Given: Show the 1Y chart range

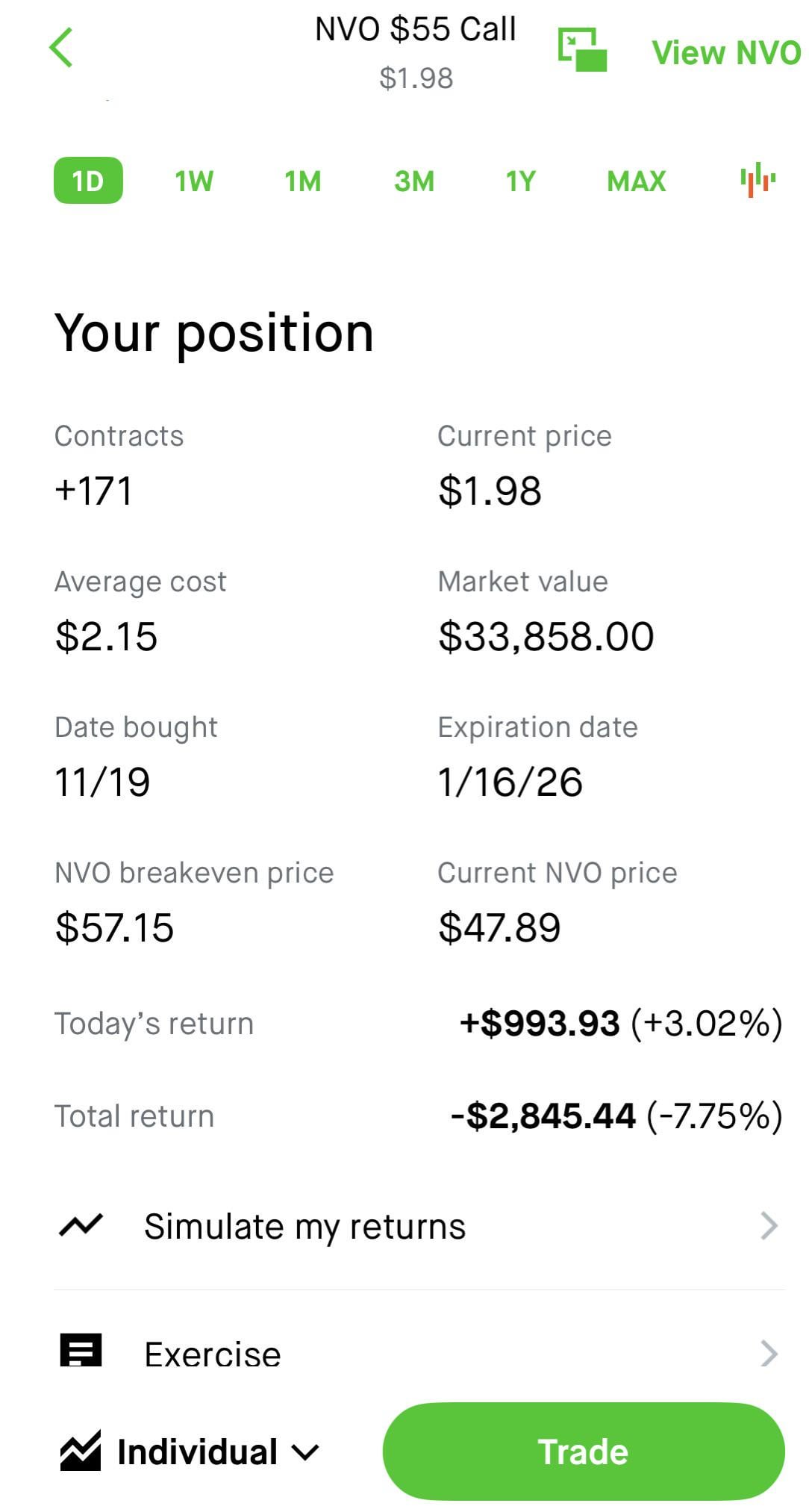Looking at the screenshot, I should click(520, 181).
